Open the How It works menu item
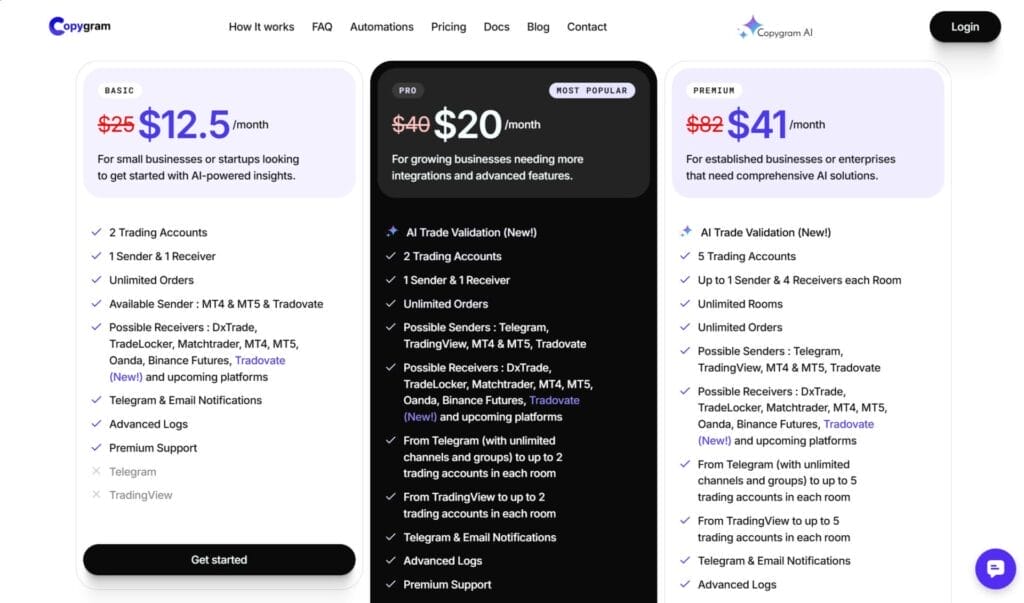Viewport: 1024px width, 603px height. coord(261,27)
